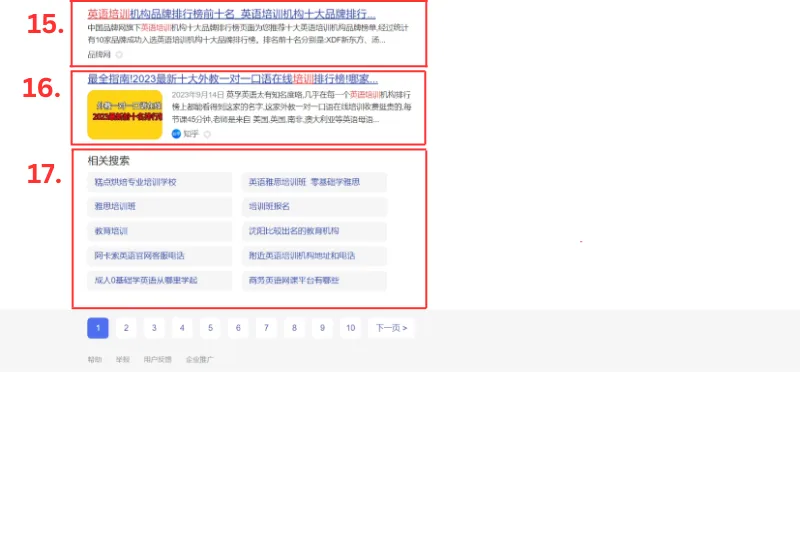The width and height of the screenshot is (800, 533).
Task: Open the 企业推广 footer link
Action: point(199,360)
